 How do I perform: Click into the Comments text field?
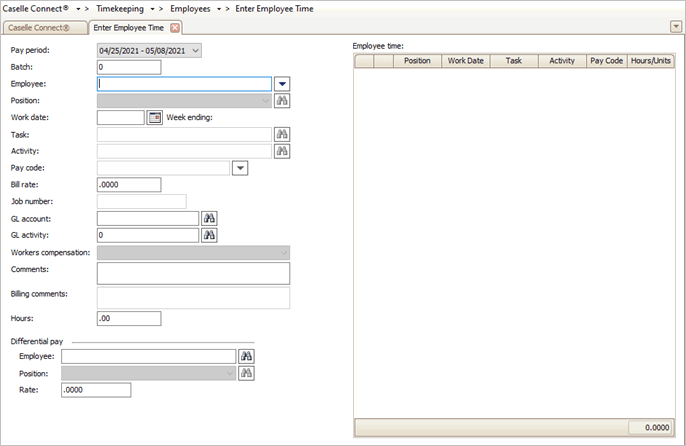click(193, 273)
